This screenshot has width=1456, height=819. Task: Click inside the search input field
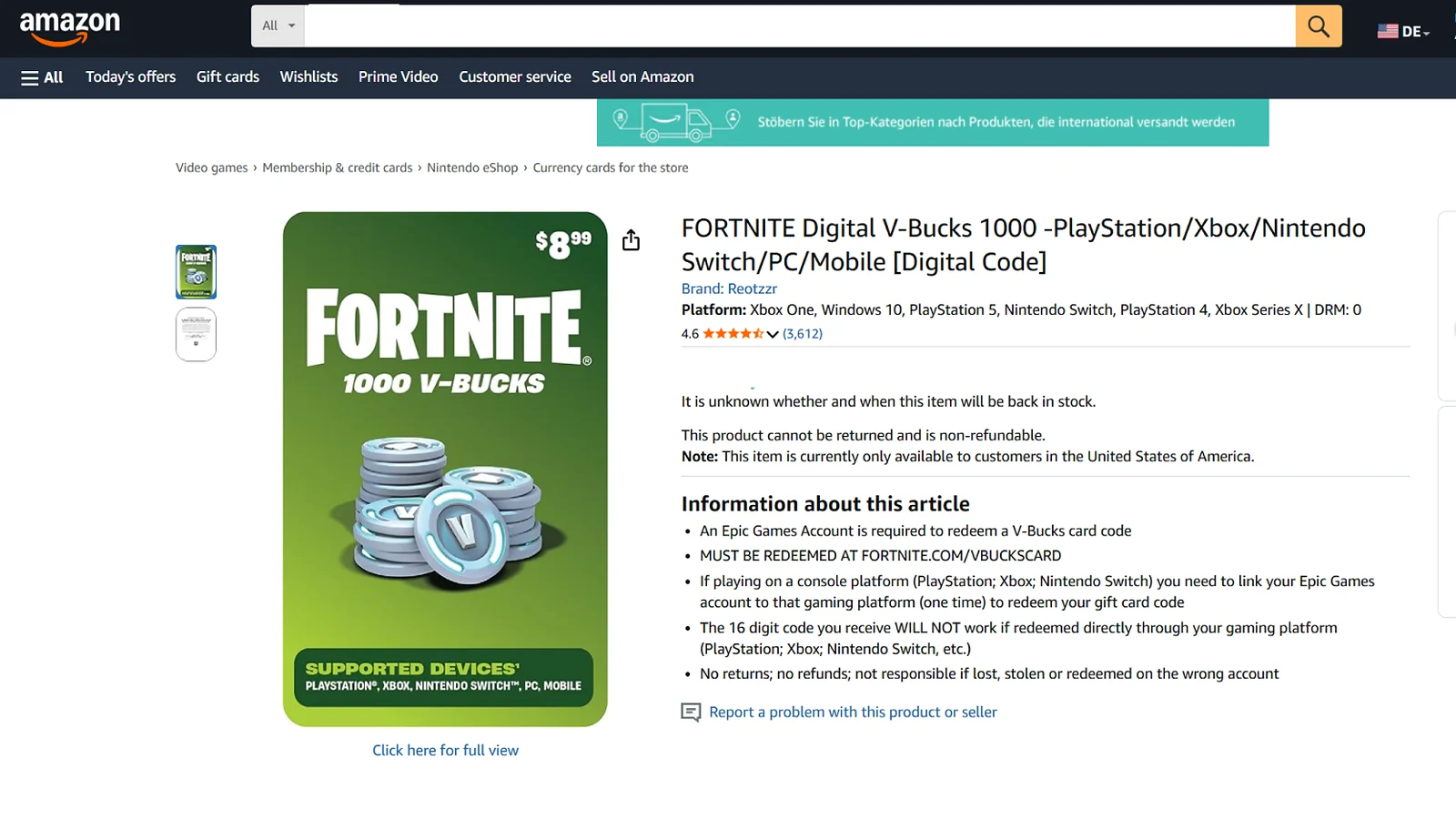pyautogui.click(x=801, y=25)
